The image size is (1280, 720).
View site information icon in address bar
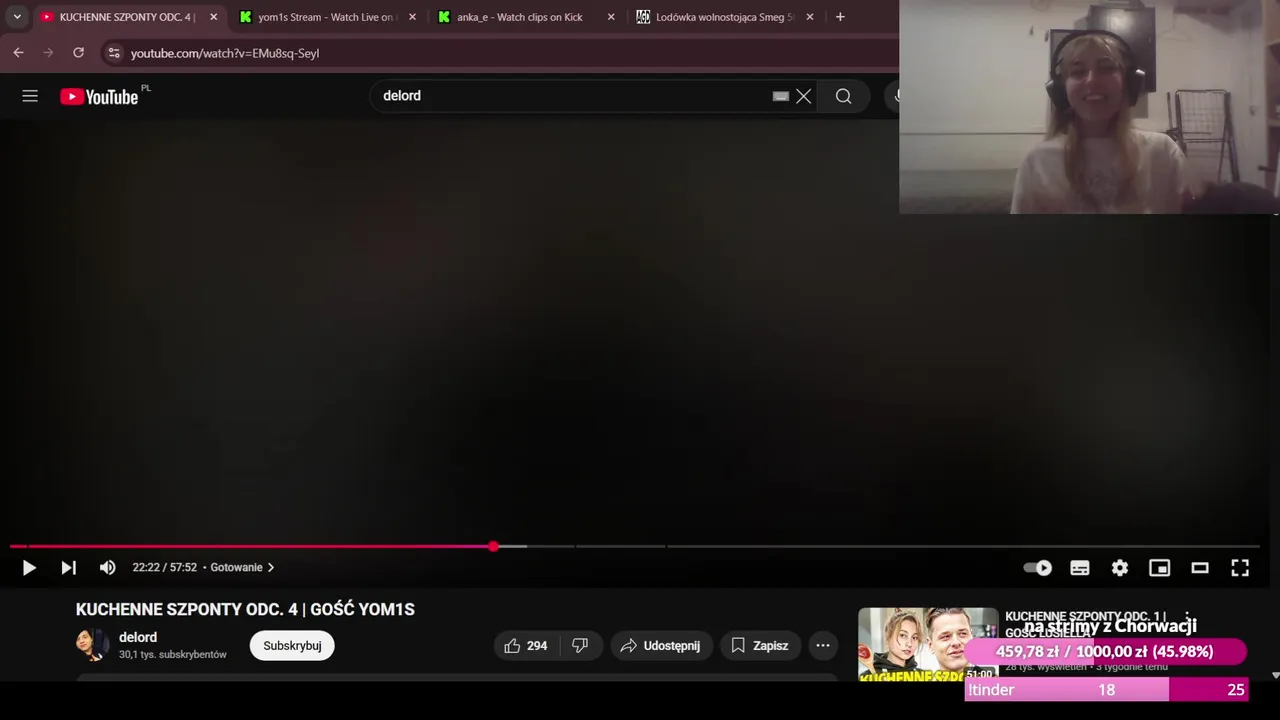114,53
